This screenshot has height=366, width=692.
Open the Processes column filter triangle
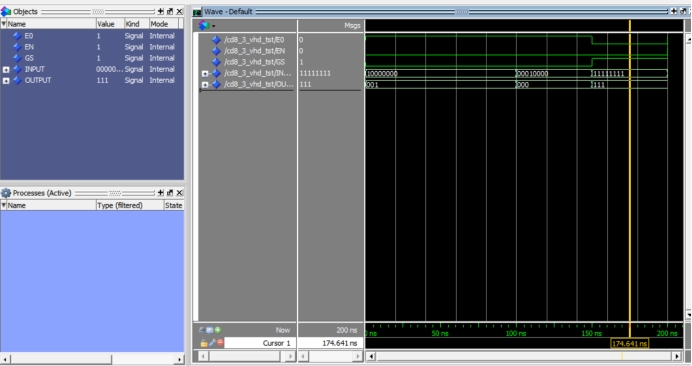[x=4, y=205]
